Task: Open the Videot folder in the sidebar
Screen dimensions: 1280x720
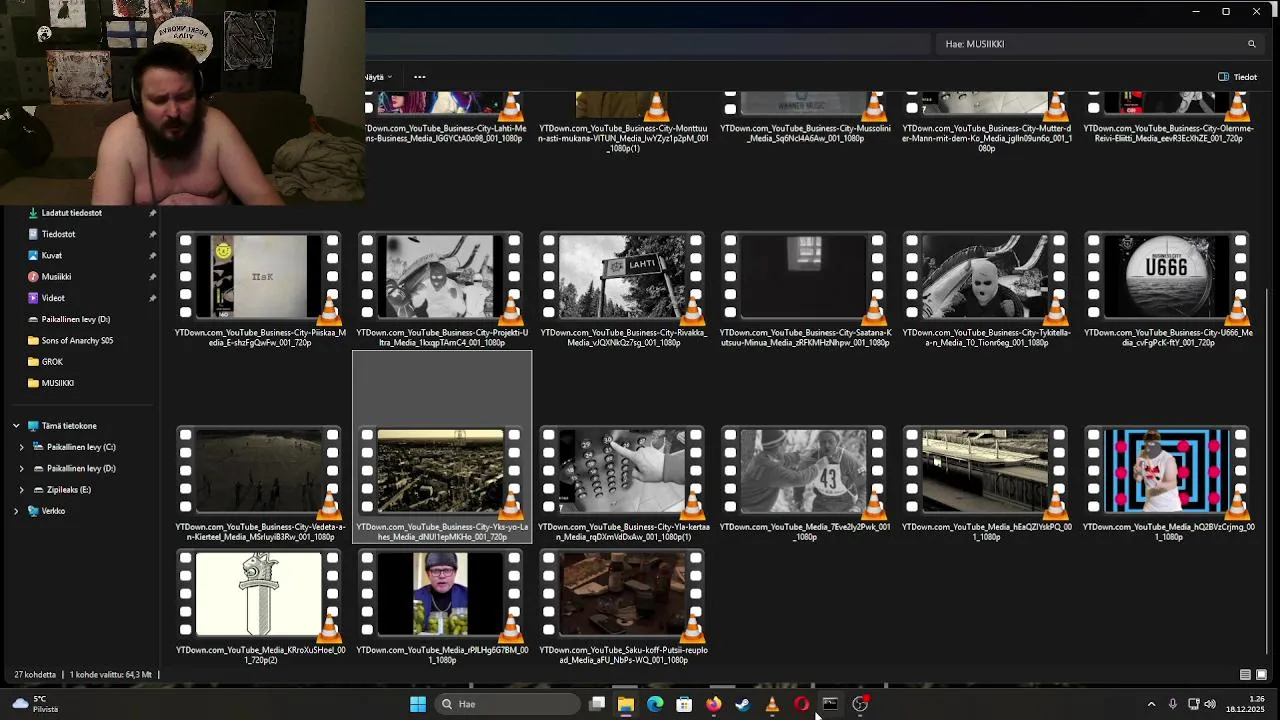Action: click(53, 298)
